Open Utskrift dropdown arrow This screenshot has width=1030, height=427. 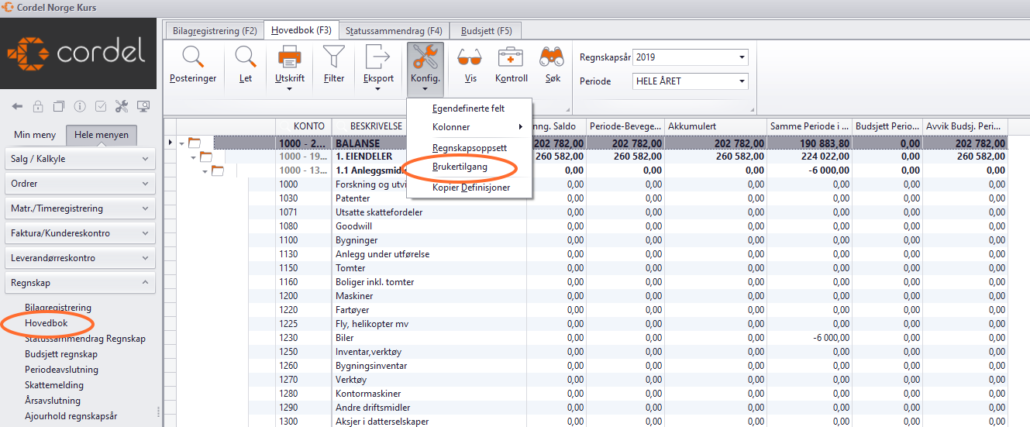(290, 89)
